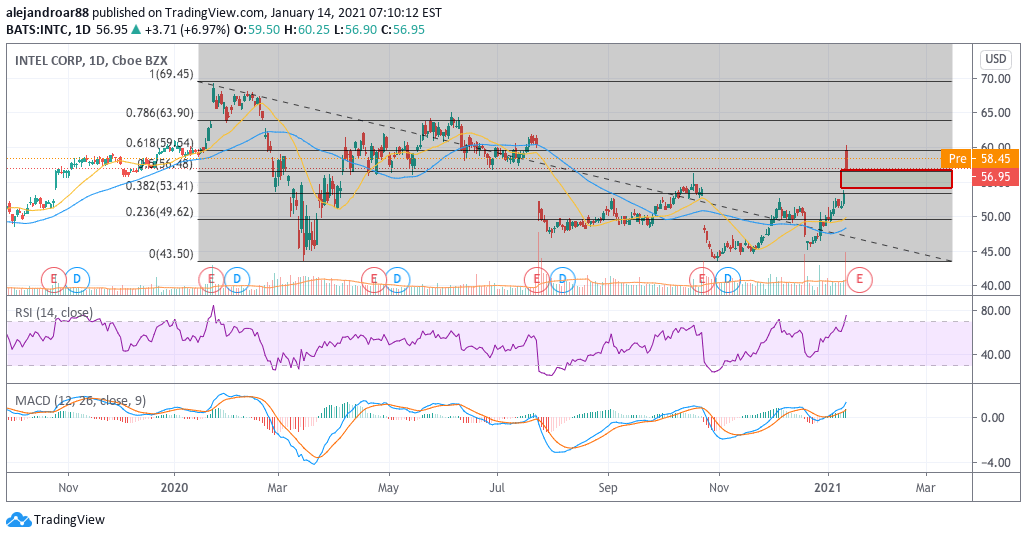Open the TradingView wordmark link
Screen dimensions: 1027x538
point(69,520)
